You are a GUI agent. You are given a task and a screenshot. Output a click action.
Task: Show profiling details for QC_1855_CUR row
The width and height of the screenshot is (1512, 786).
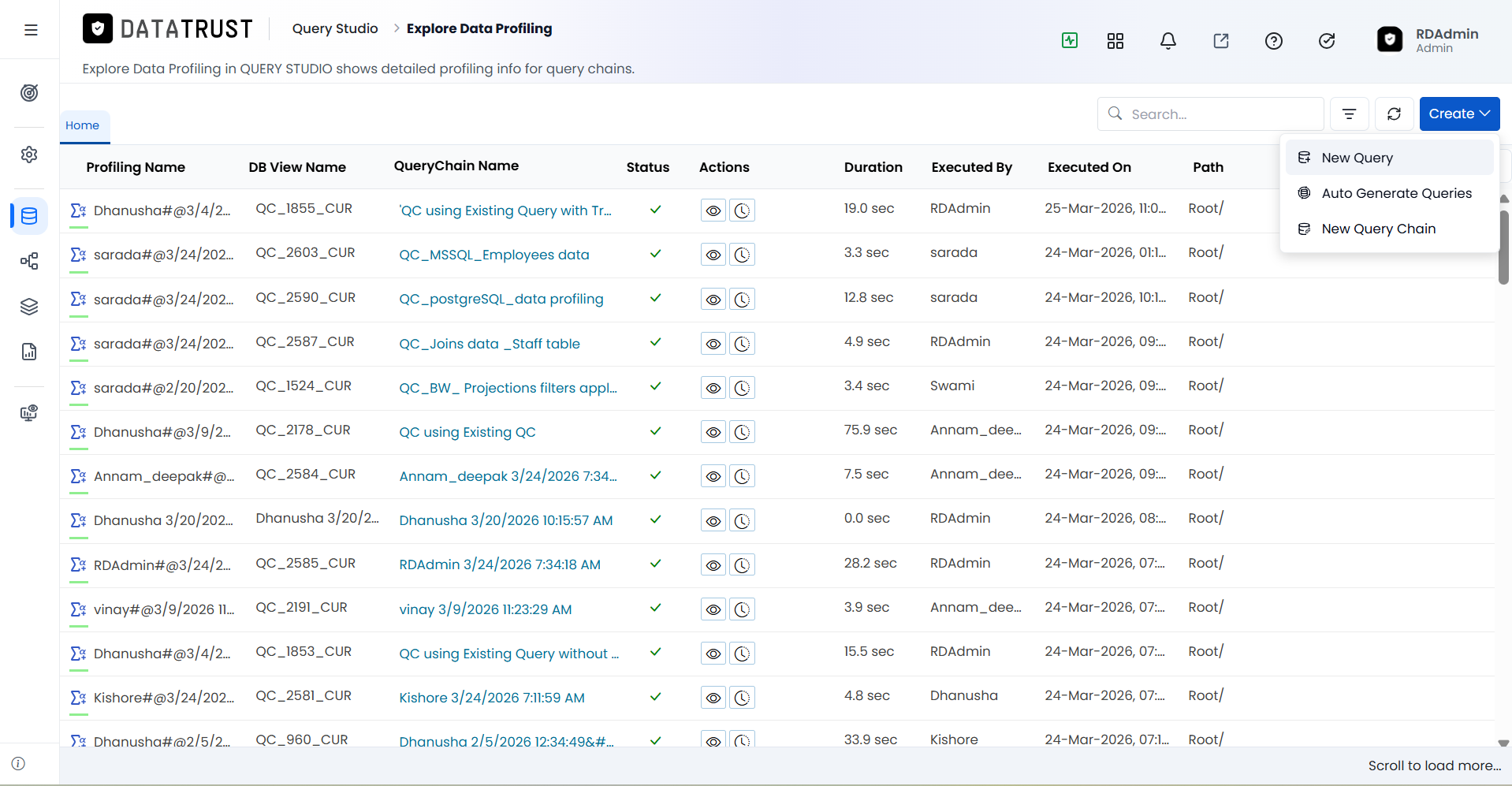pos(713,210)
